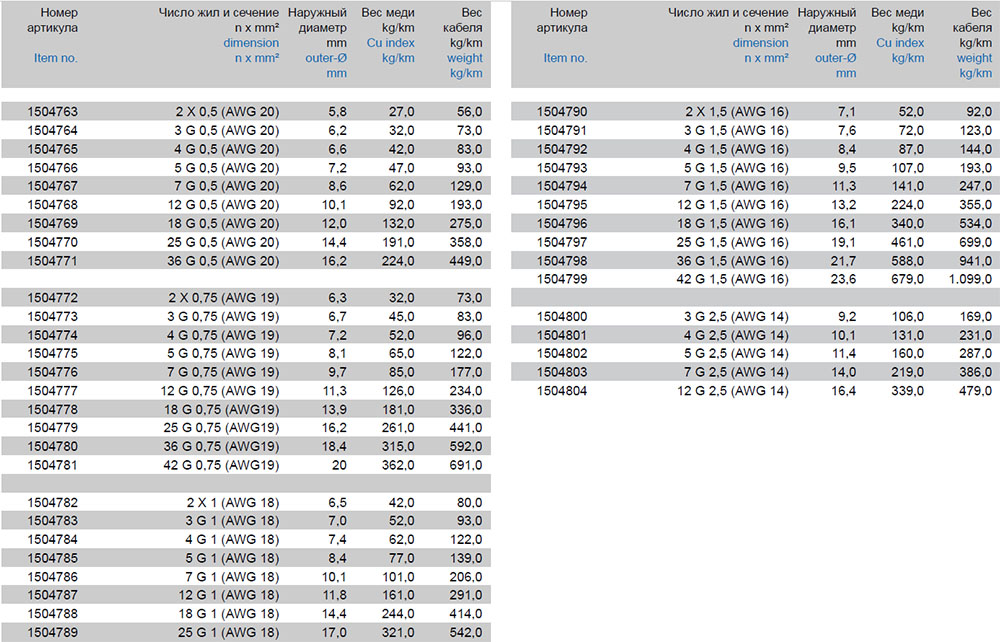Select item number 1504772
The width and height of the screenshot is (1000, 642).
[x=52, y=298]
